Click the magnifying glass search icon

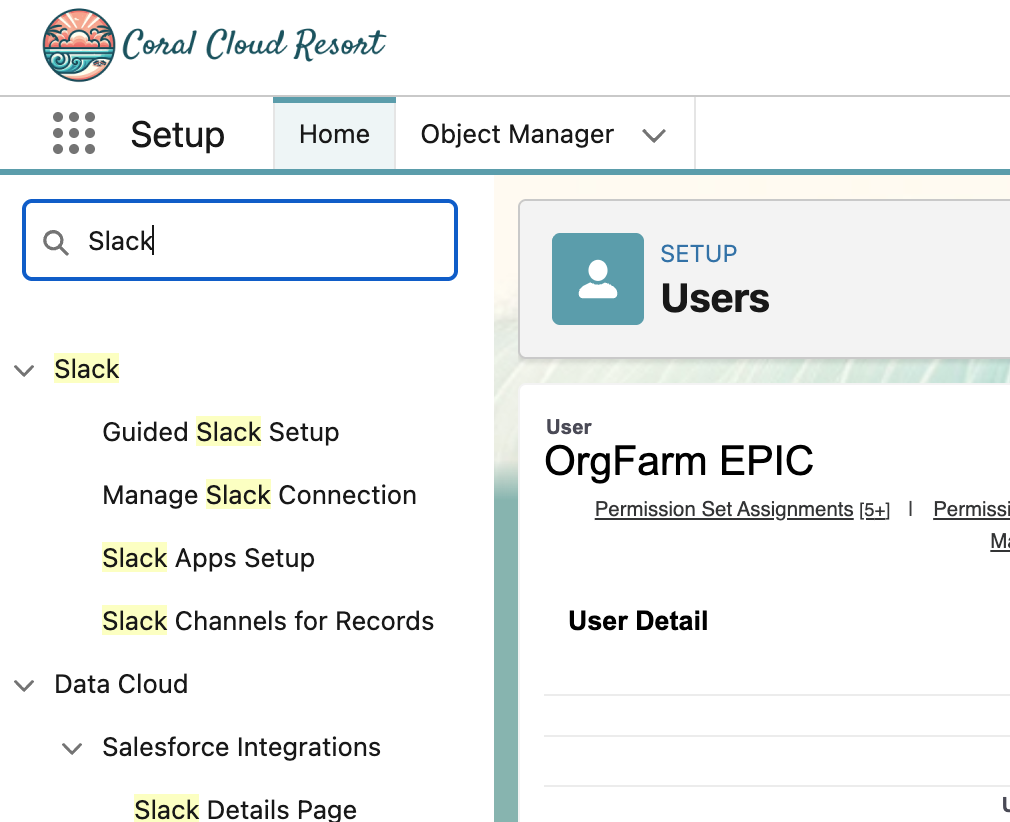[56, 242]
